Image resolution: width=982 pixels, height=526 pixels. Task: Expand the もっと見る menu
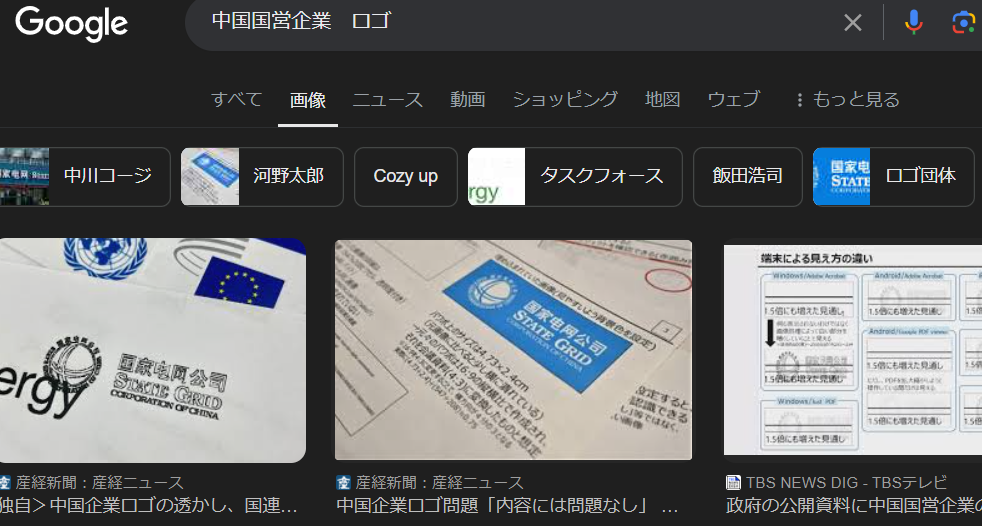[847, 100]
